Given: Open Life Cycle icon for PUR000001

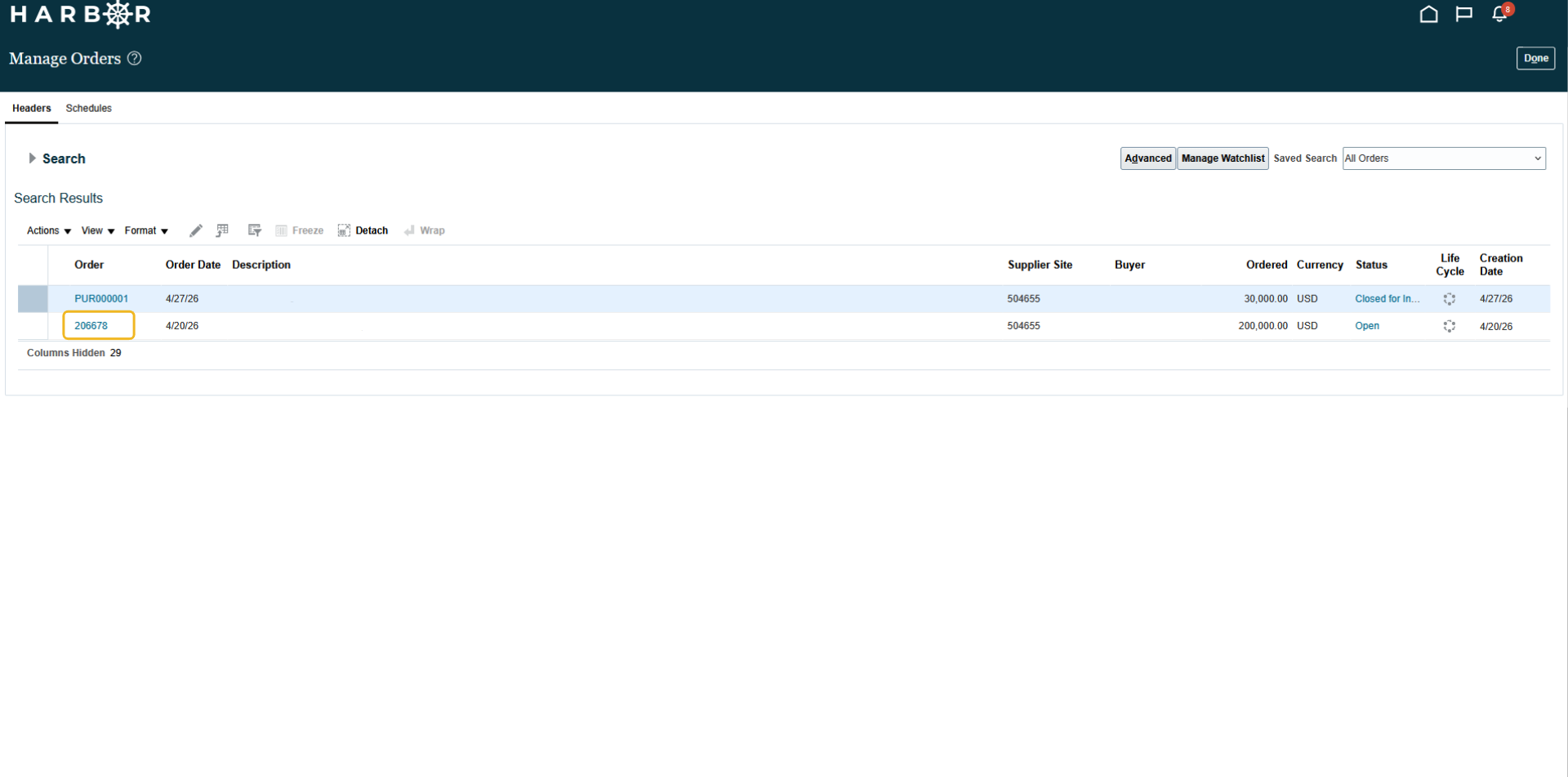Looking at the screenshot, I should click(1450, 299).
